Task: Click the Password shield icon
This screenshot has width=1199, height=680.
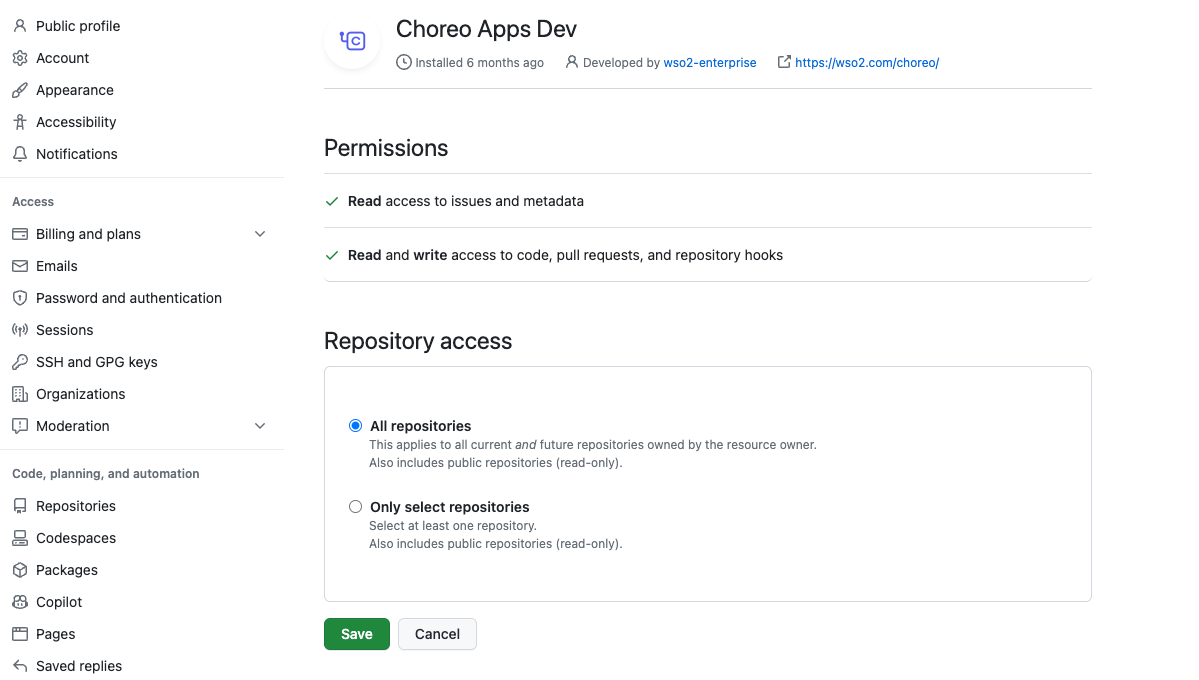Action: 20,298
